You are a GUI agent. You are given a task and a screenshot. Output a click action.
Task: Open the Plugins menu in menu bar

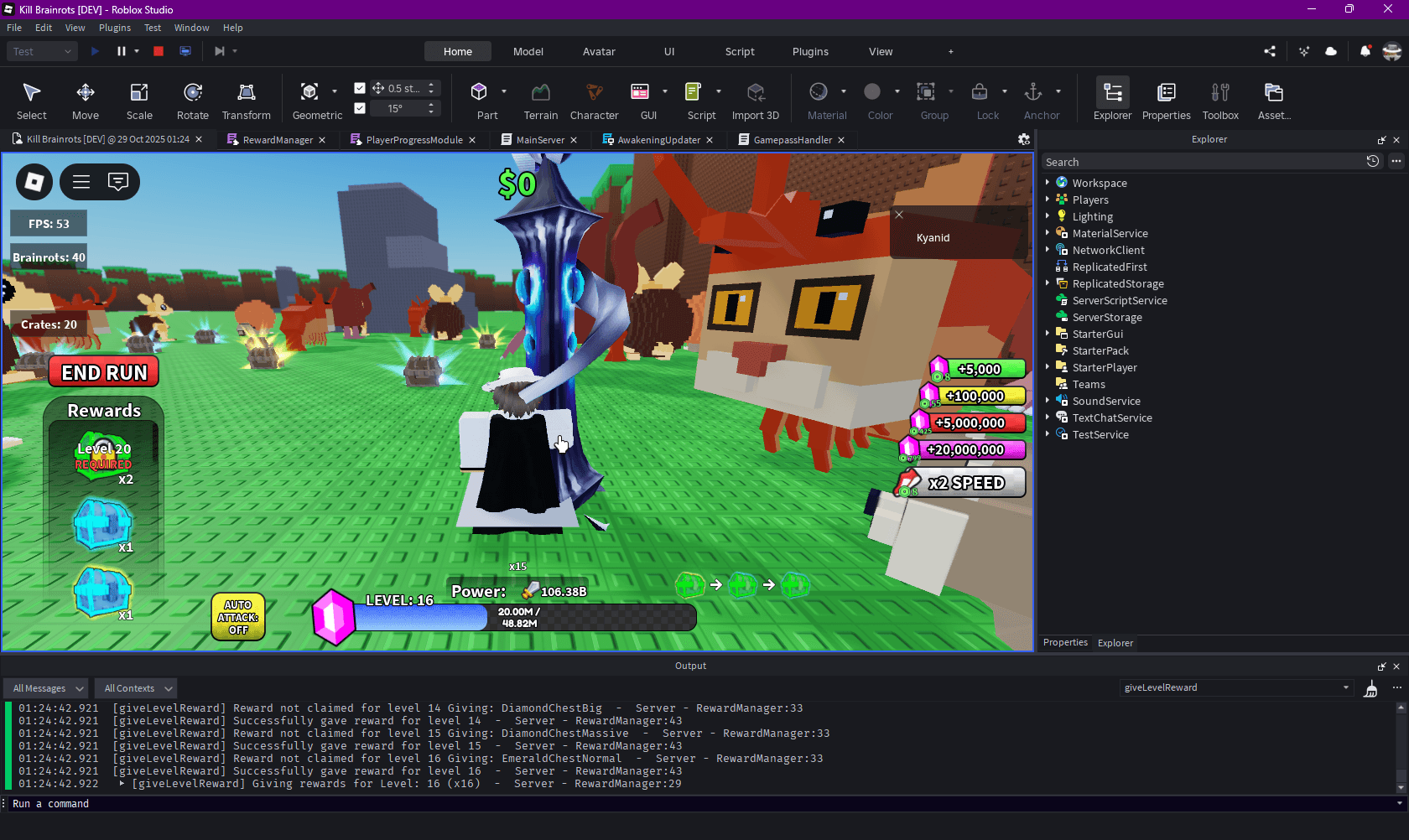115,28
